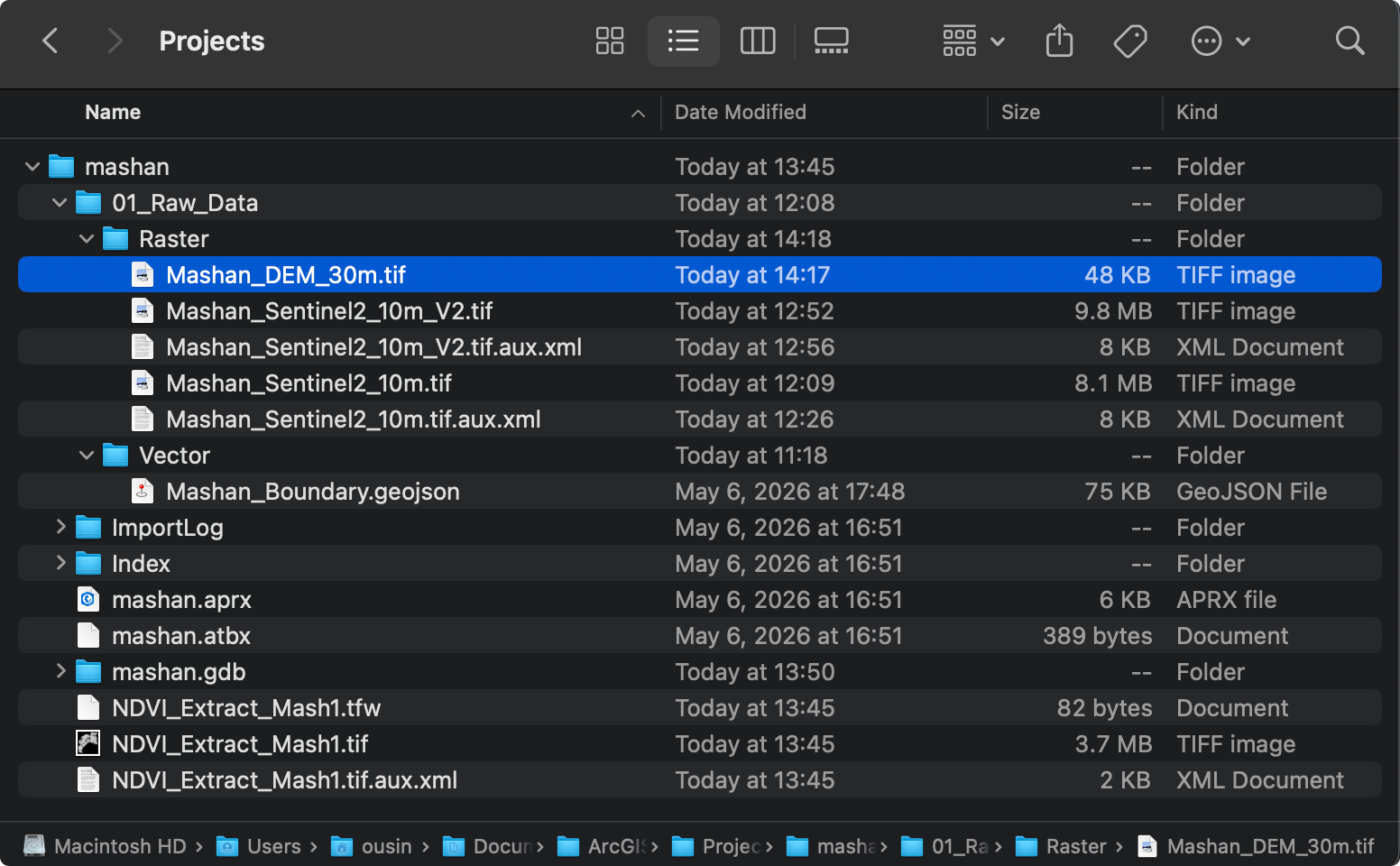Screen dimensions: 1400x866
Task: Collapse the mashan folder
Action: 32,167
